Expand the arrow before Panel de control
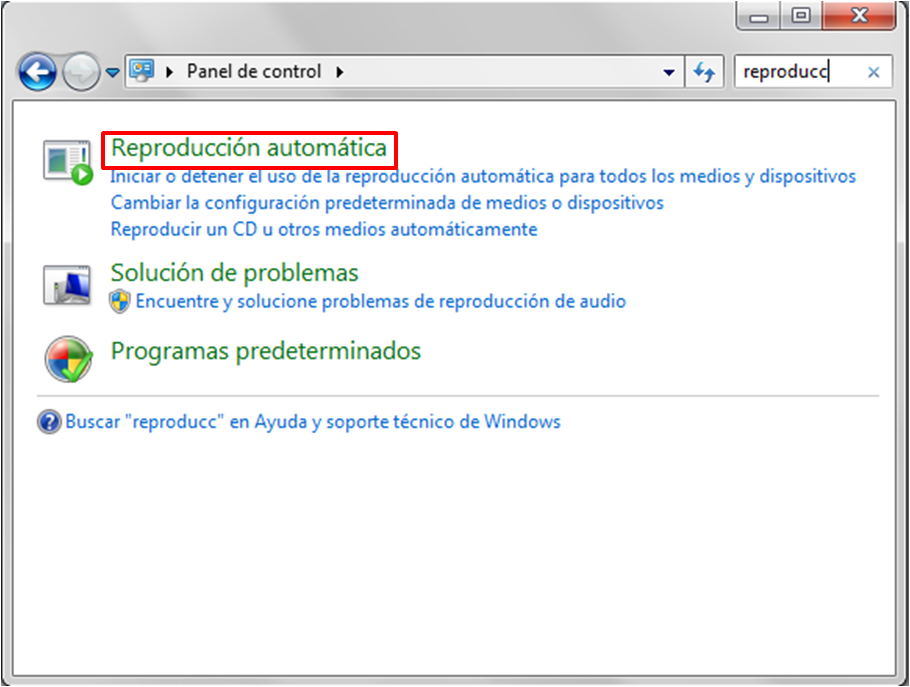Screen dimensions: 910x687 (169, 72)
